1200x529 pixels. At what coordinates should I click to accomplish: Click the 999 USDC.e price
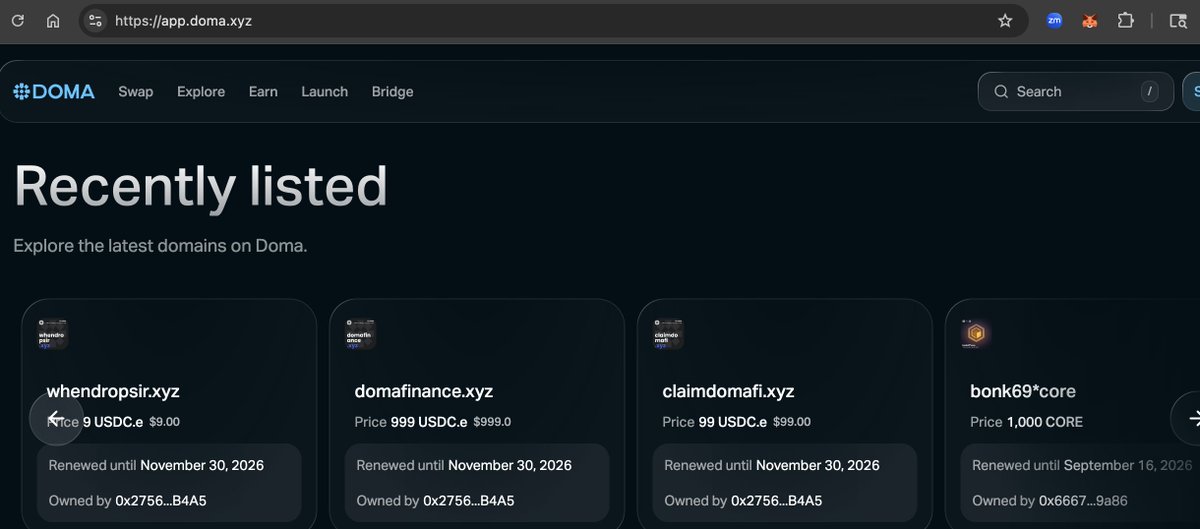[x=429, y=422]
